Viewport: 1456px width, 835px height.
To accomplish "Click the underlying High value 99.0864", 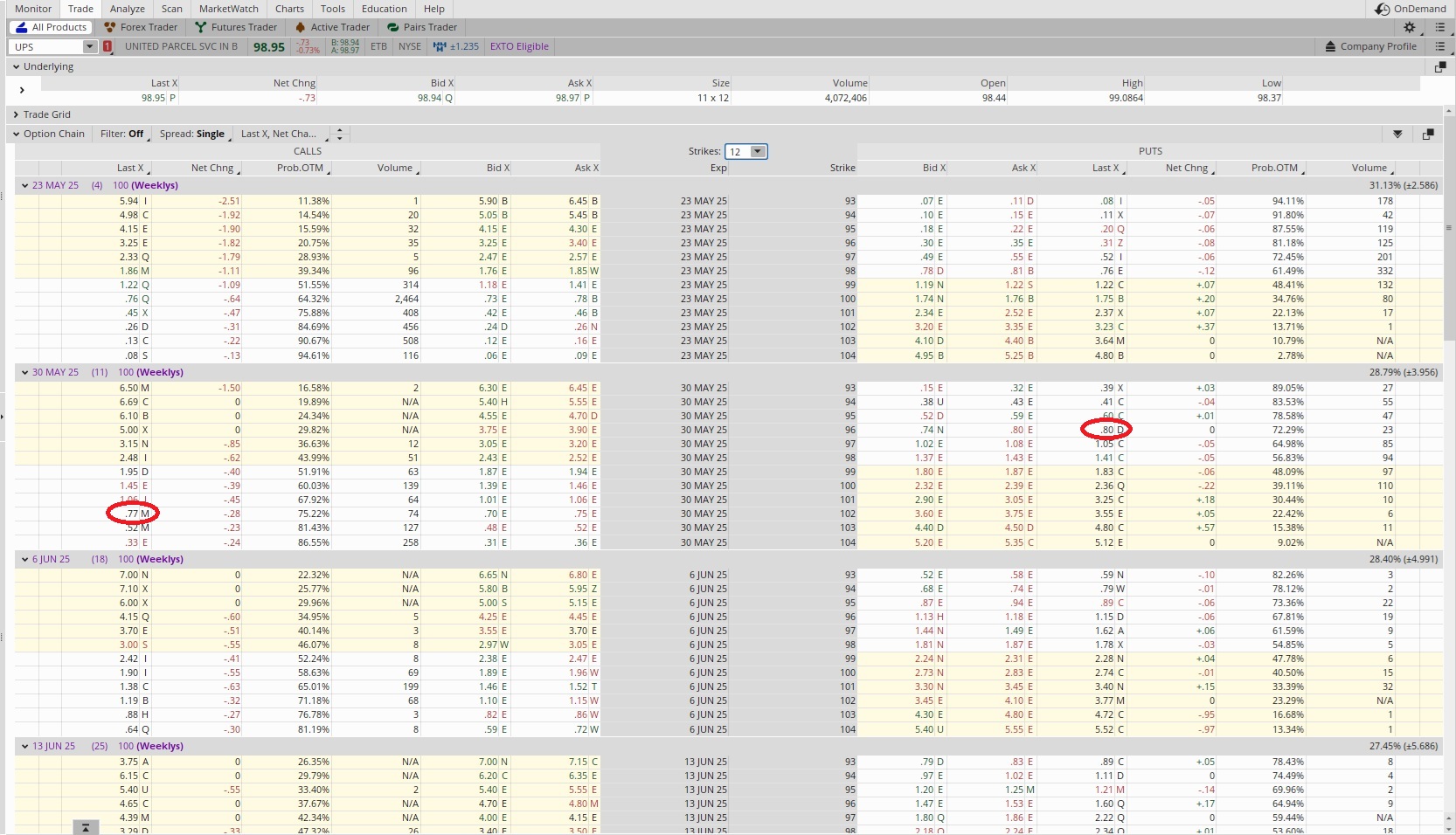I will point(1126,98).
